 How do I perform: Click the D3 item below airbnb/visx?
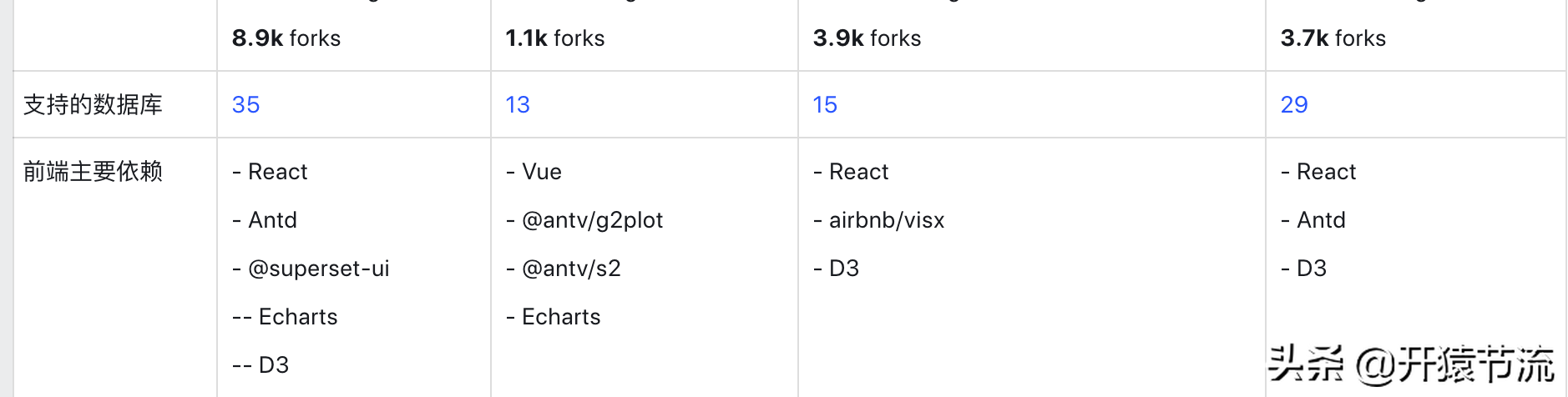[x=843, y=269]
